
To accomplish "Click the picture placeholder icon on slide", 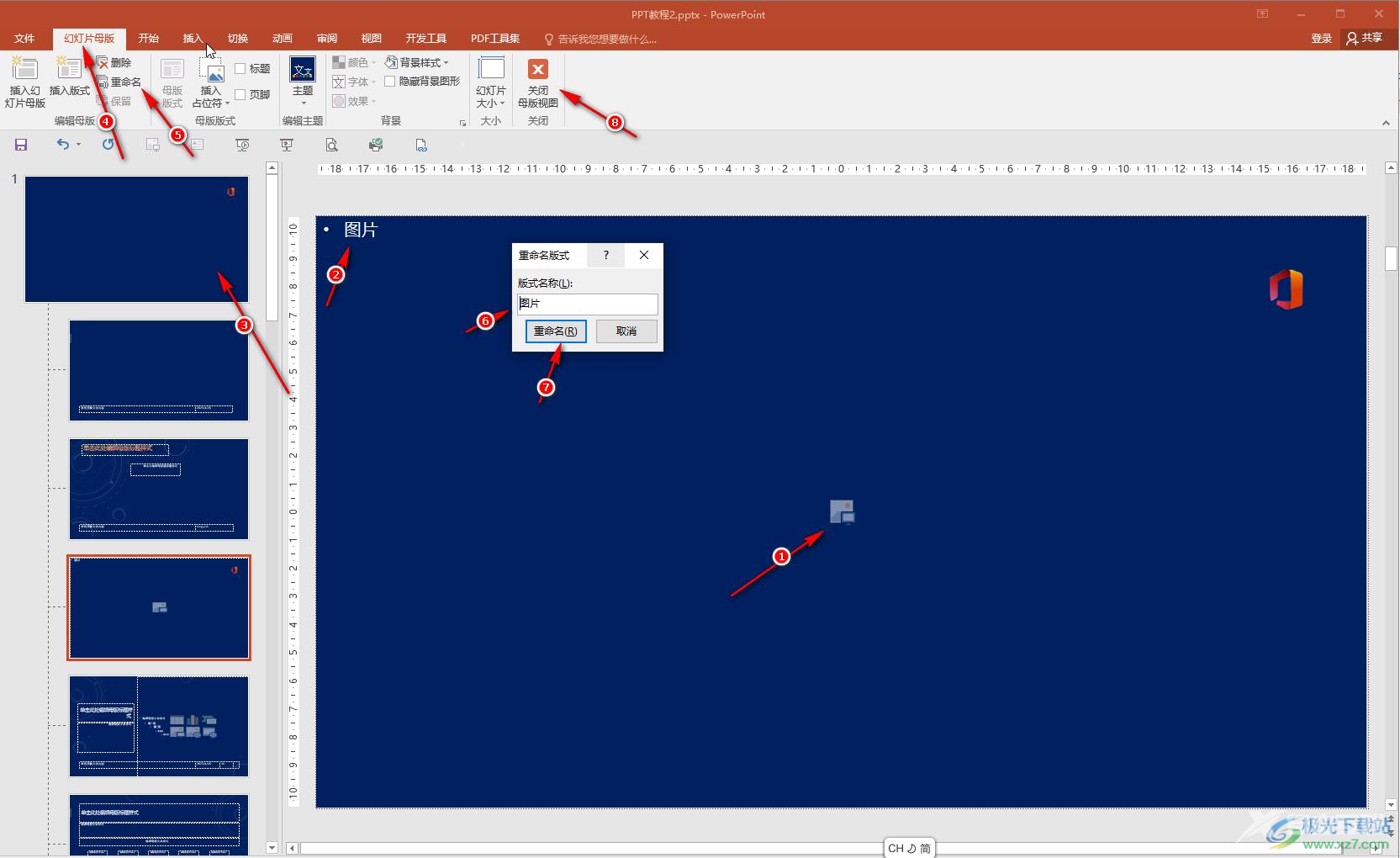I will coord(842,511).
